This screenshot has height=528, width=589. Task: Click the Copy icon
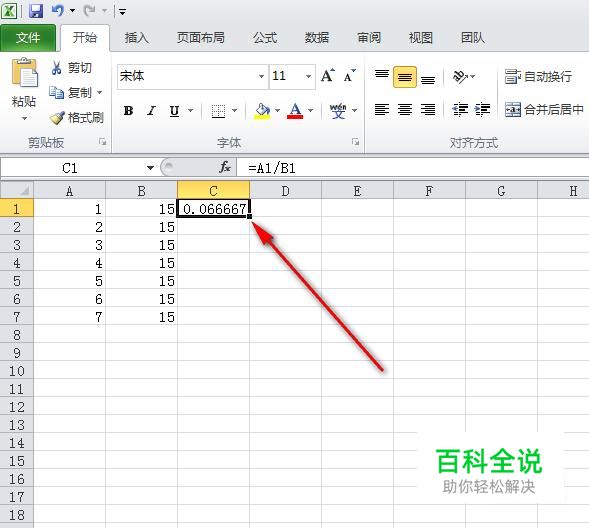click(56, 92)
